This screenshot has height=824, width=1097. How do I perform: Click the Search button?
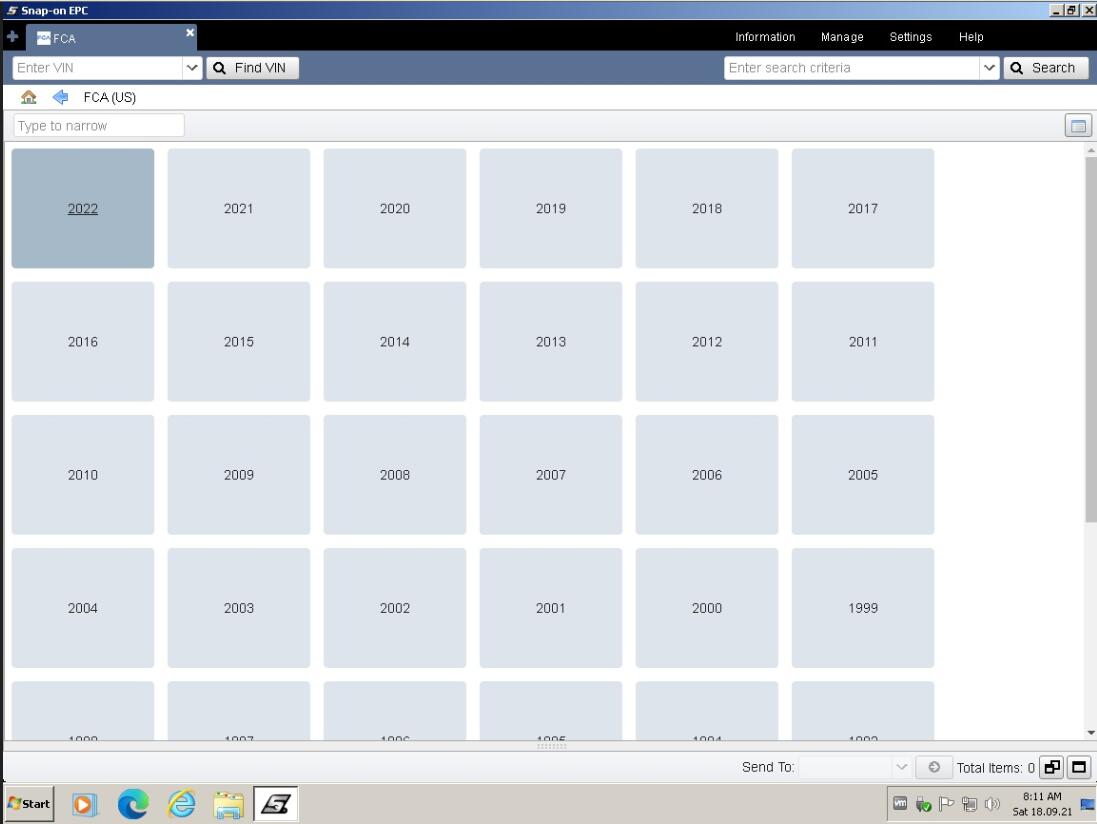(x=1045, y=68)
